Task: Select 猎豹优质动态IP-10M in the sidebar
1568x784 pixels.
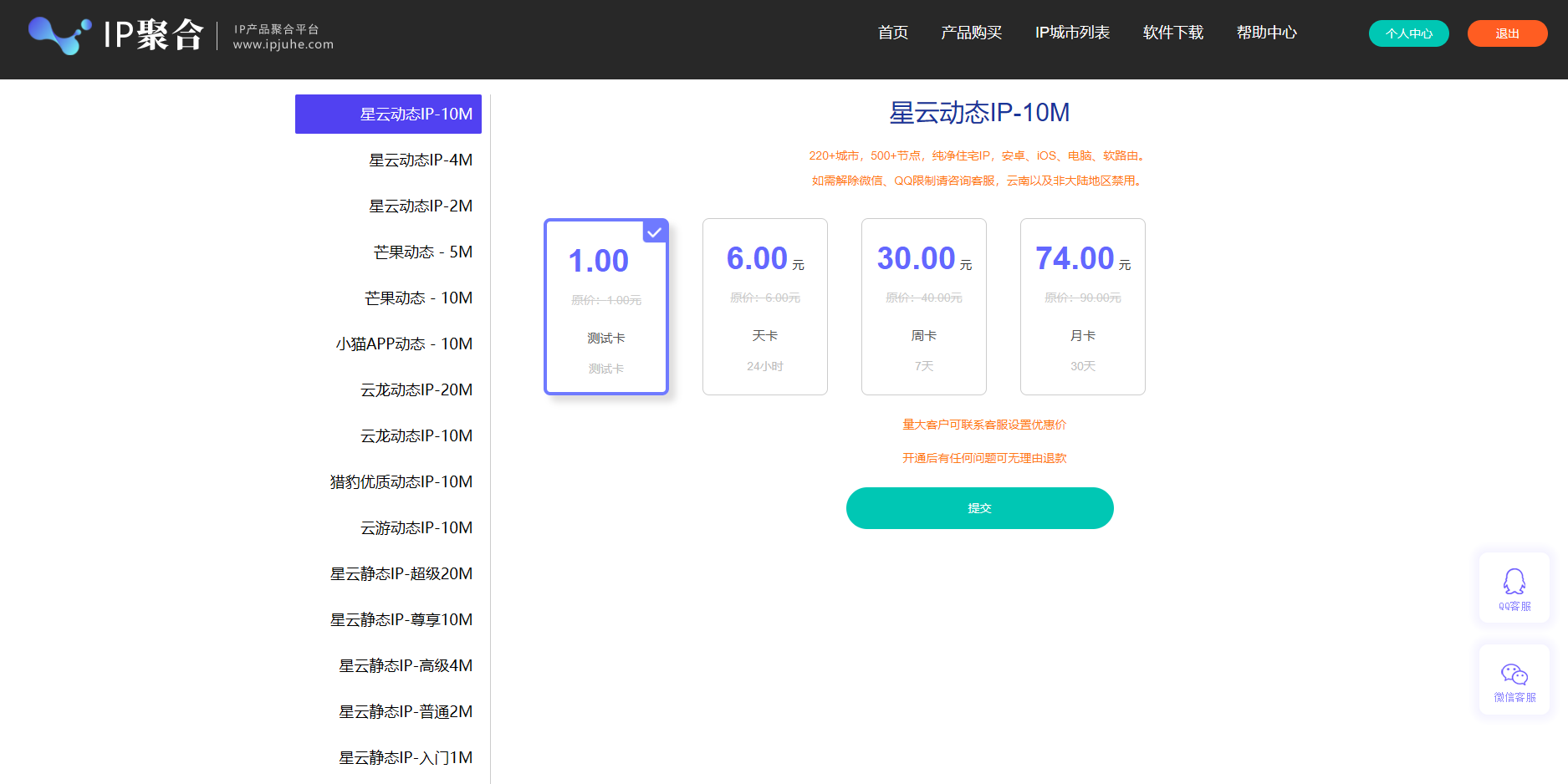Action: [401, 481]
